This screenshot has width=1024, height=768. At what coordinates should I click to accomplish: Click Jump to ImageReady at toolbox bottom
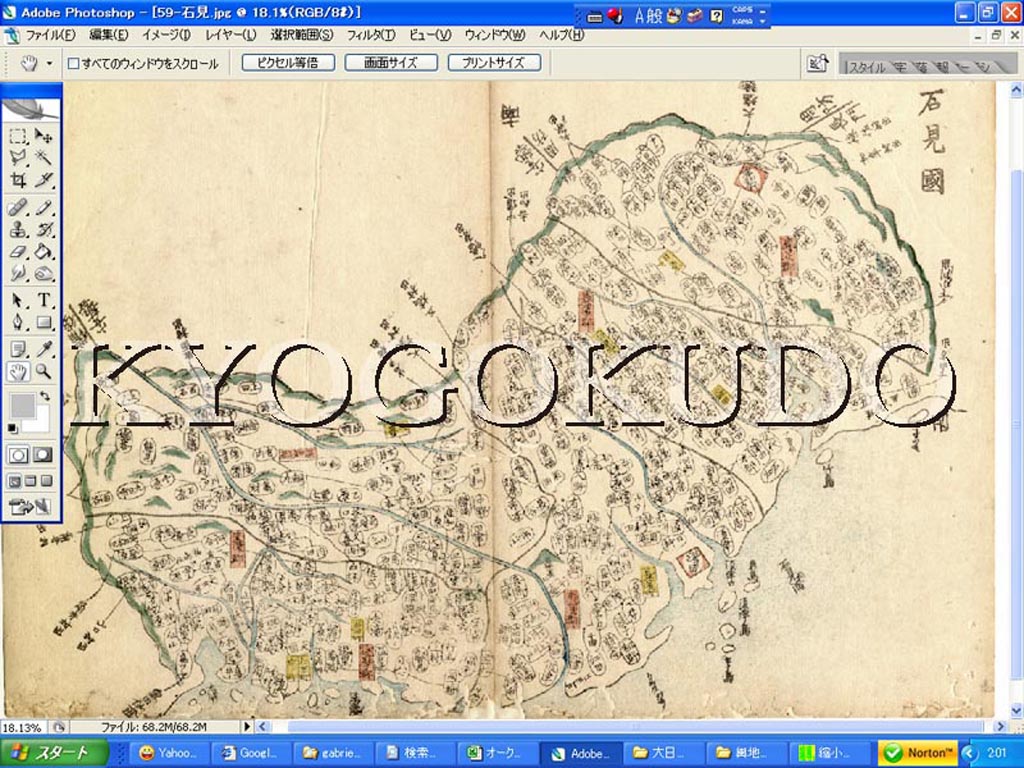coord(30,506)
